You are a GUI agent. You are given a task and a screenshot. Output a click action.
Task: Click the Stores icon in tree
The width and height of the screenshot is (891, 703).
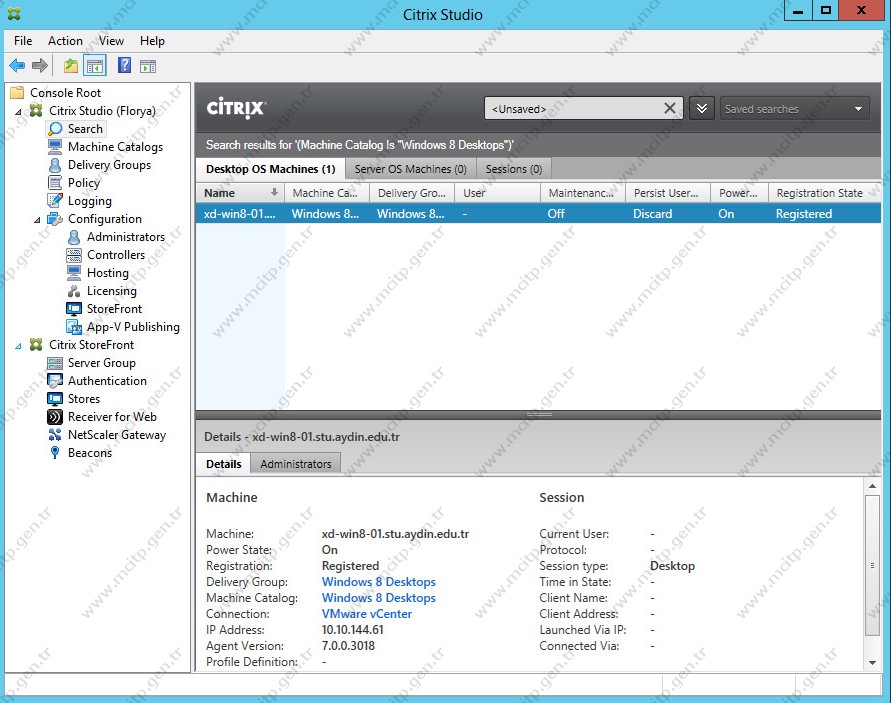tap(55, 398)
